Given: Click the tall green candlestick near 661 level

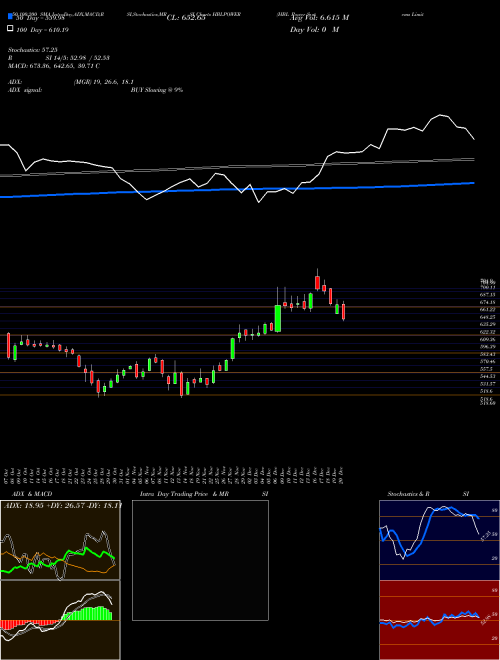Looking at the screenshot, I should pos(278,319).
